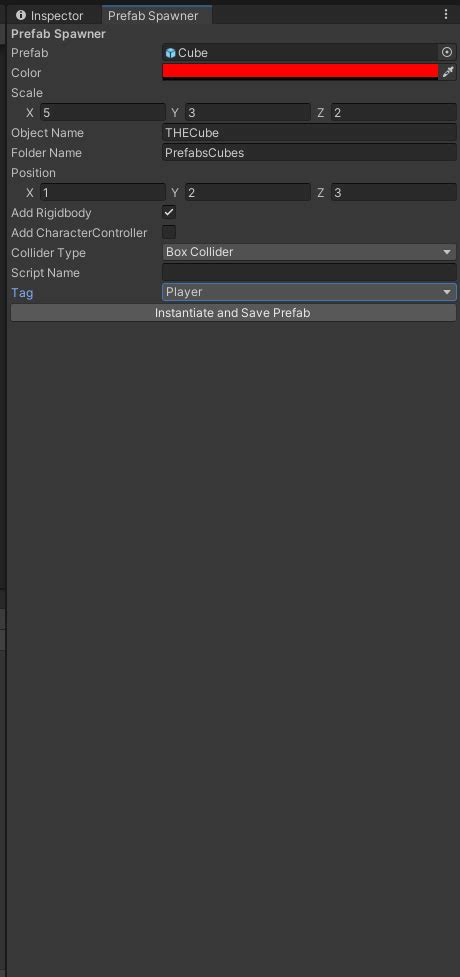Click the Add Rigidbody label
Image resolution: width=460 pixels, height=977 pixels.
(x=51, y=213)
